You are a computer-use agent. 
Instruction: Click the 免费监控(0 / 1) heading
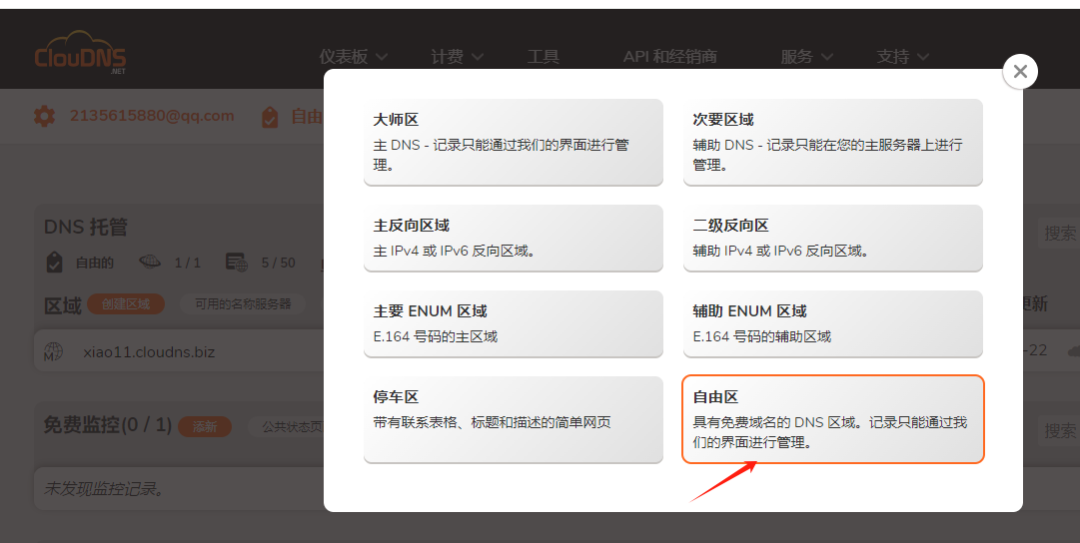(107, 424)
